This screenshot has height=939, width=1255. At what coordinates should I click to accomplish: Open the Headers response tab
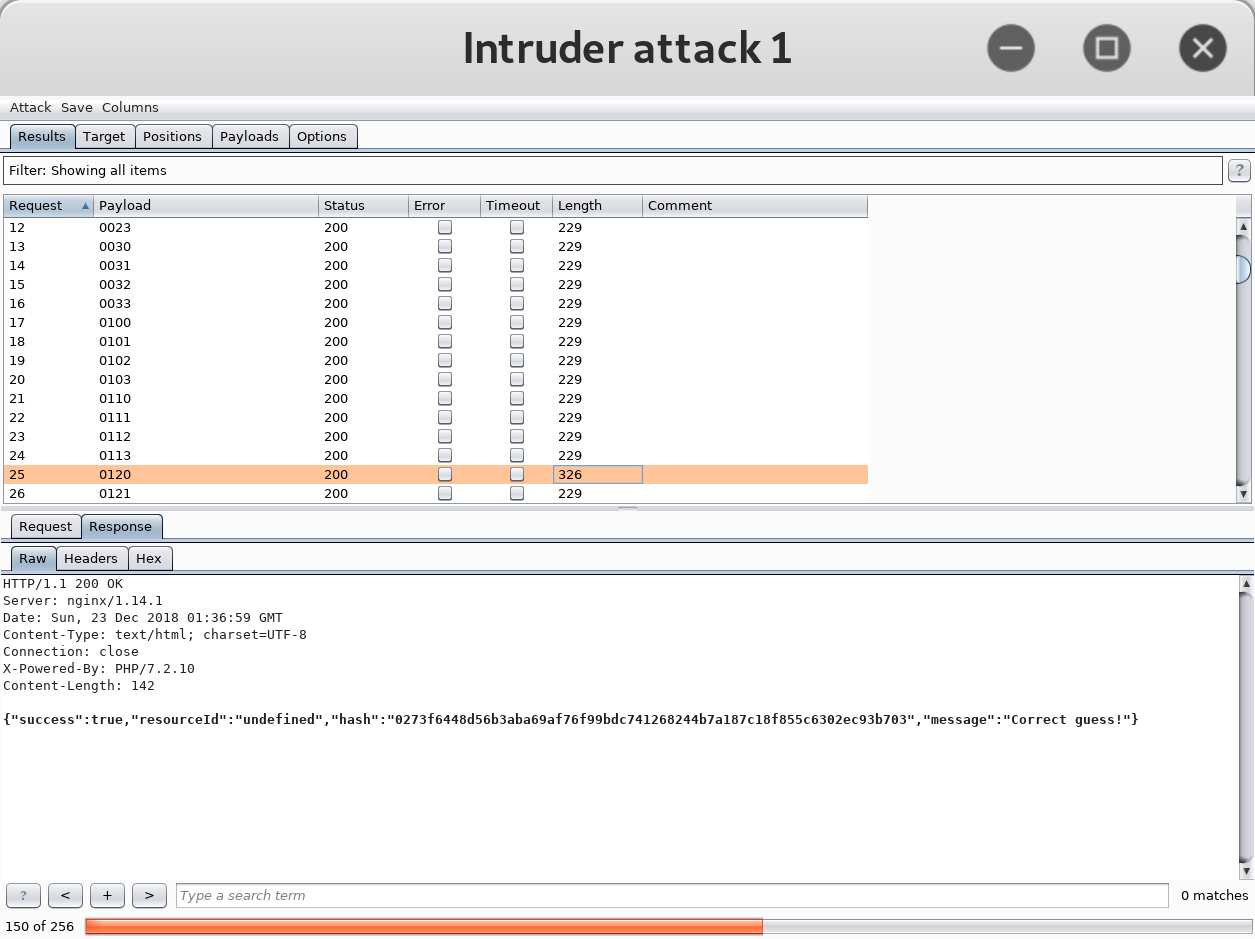coord(91,559)
